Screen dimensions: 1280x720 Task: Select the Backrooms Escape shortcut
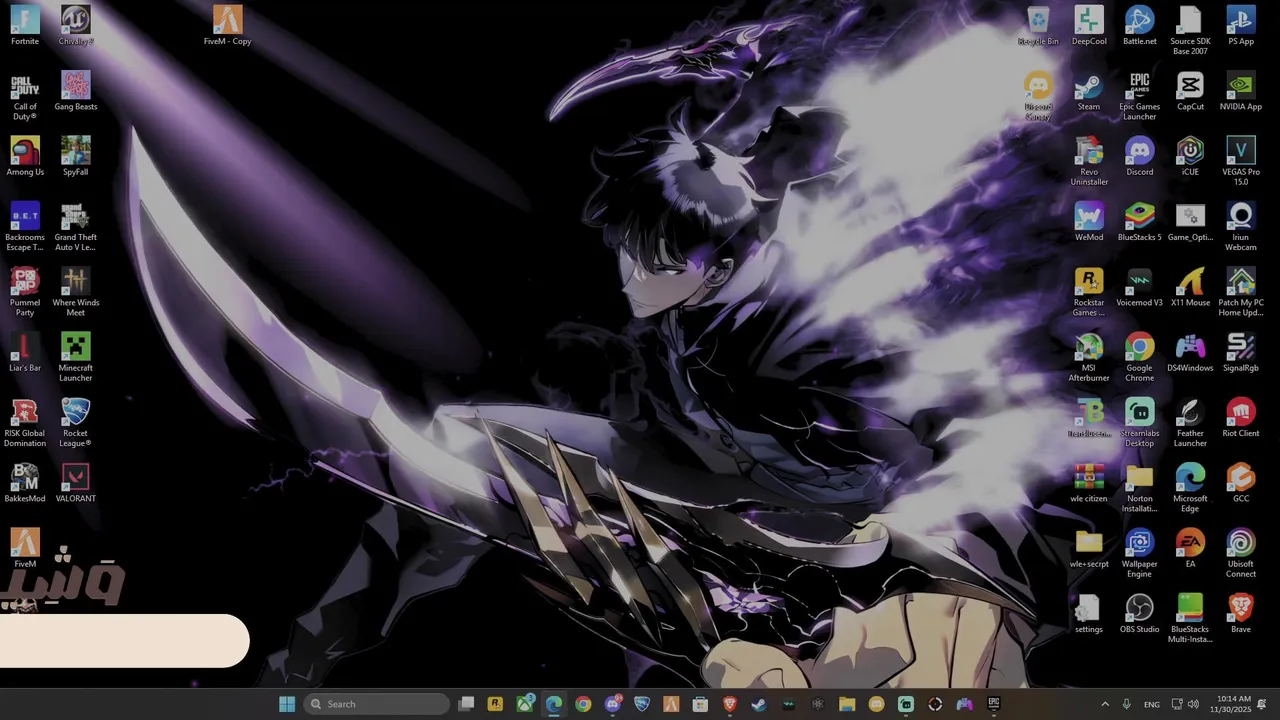(x=25, y=227)
